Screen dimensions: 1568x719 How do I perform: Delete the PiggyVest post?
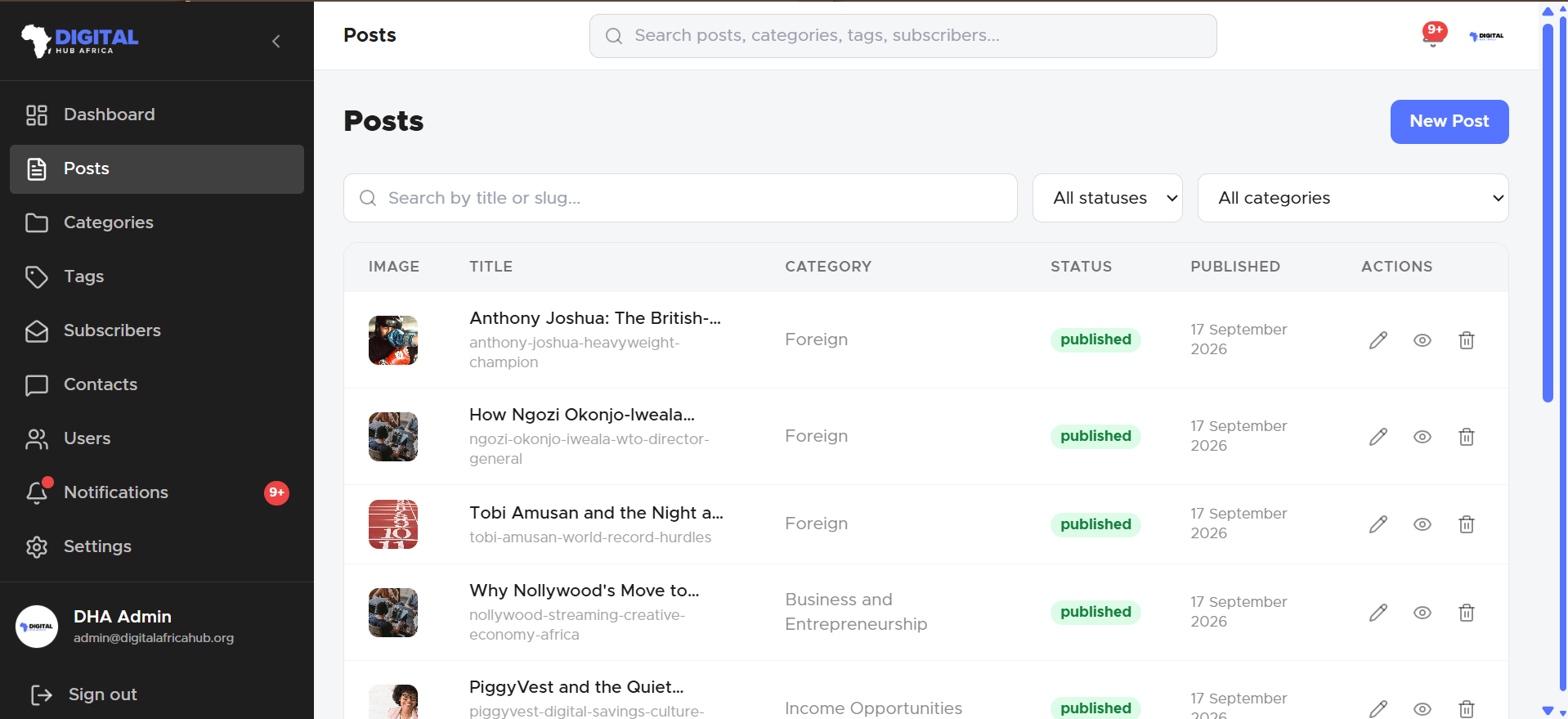[x=1467, y=708]
